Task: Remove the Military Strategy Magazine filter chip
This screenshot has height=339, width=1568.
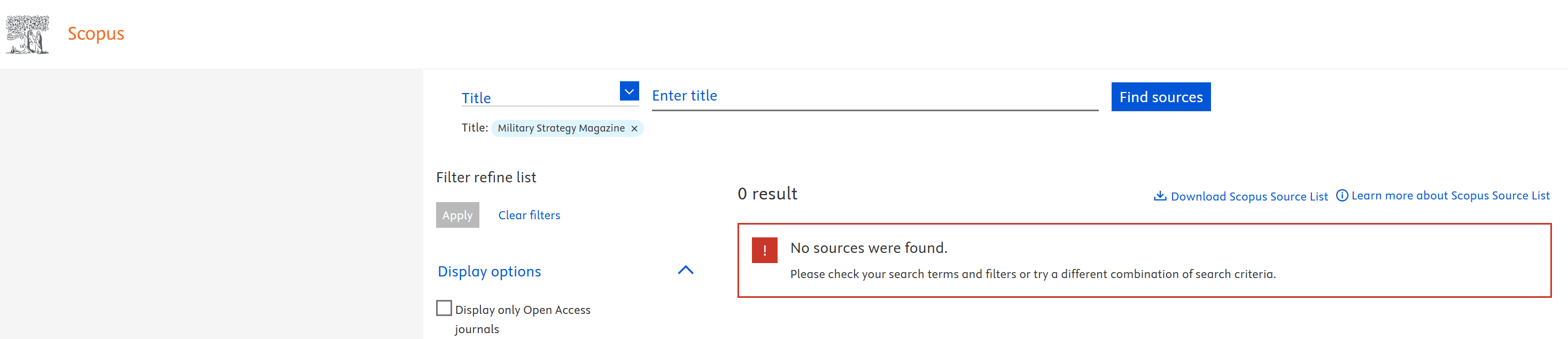Action: point(634,128)
